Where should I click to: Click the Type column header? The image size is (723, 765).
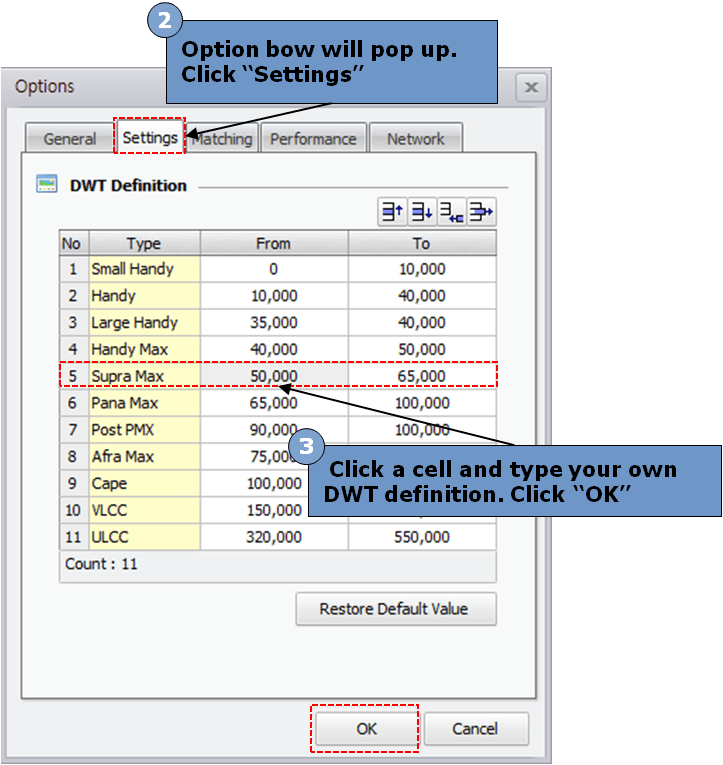[144, 243]
